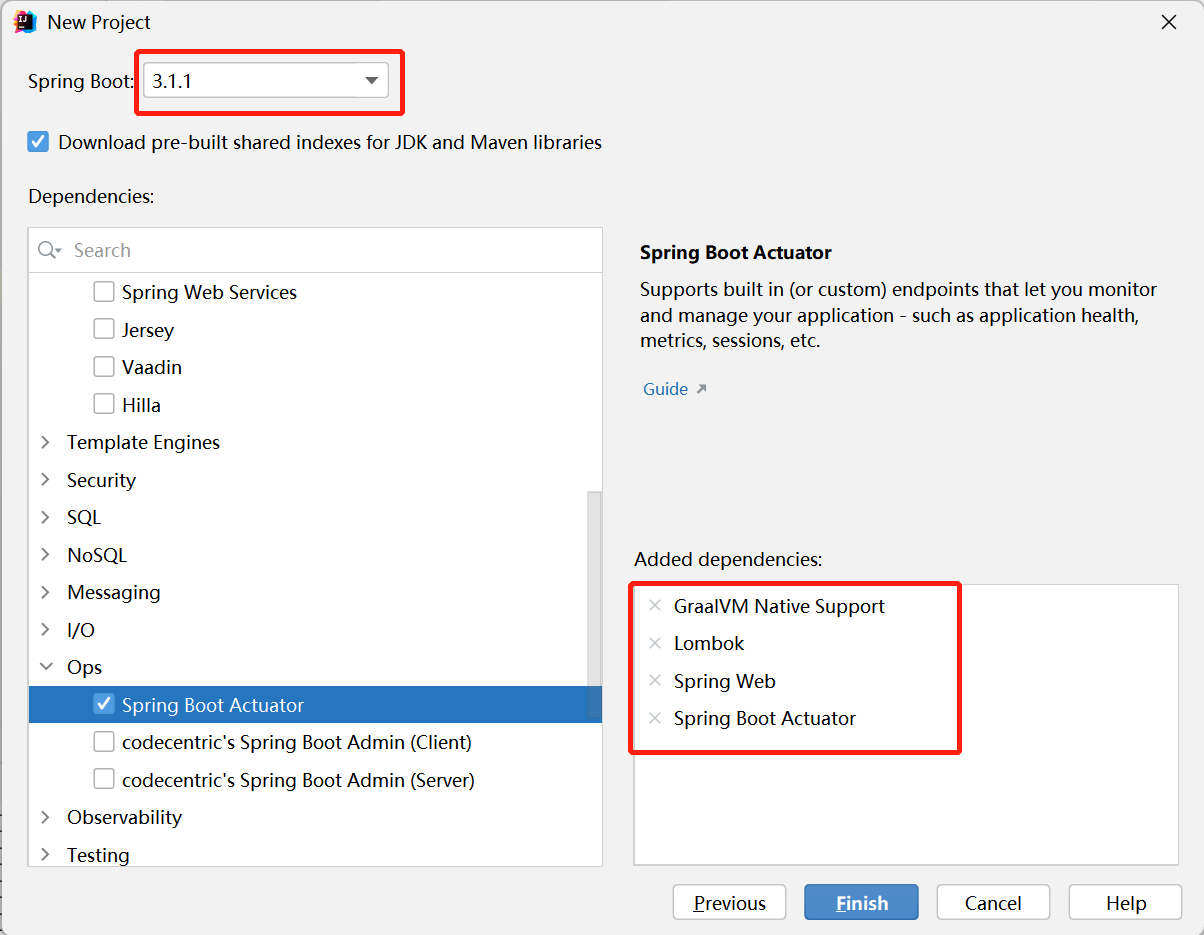Screen dimensions: 1204x935
Task: Remove GraalVM Native Support dependency with X icon
Action: pos(655,605)
